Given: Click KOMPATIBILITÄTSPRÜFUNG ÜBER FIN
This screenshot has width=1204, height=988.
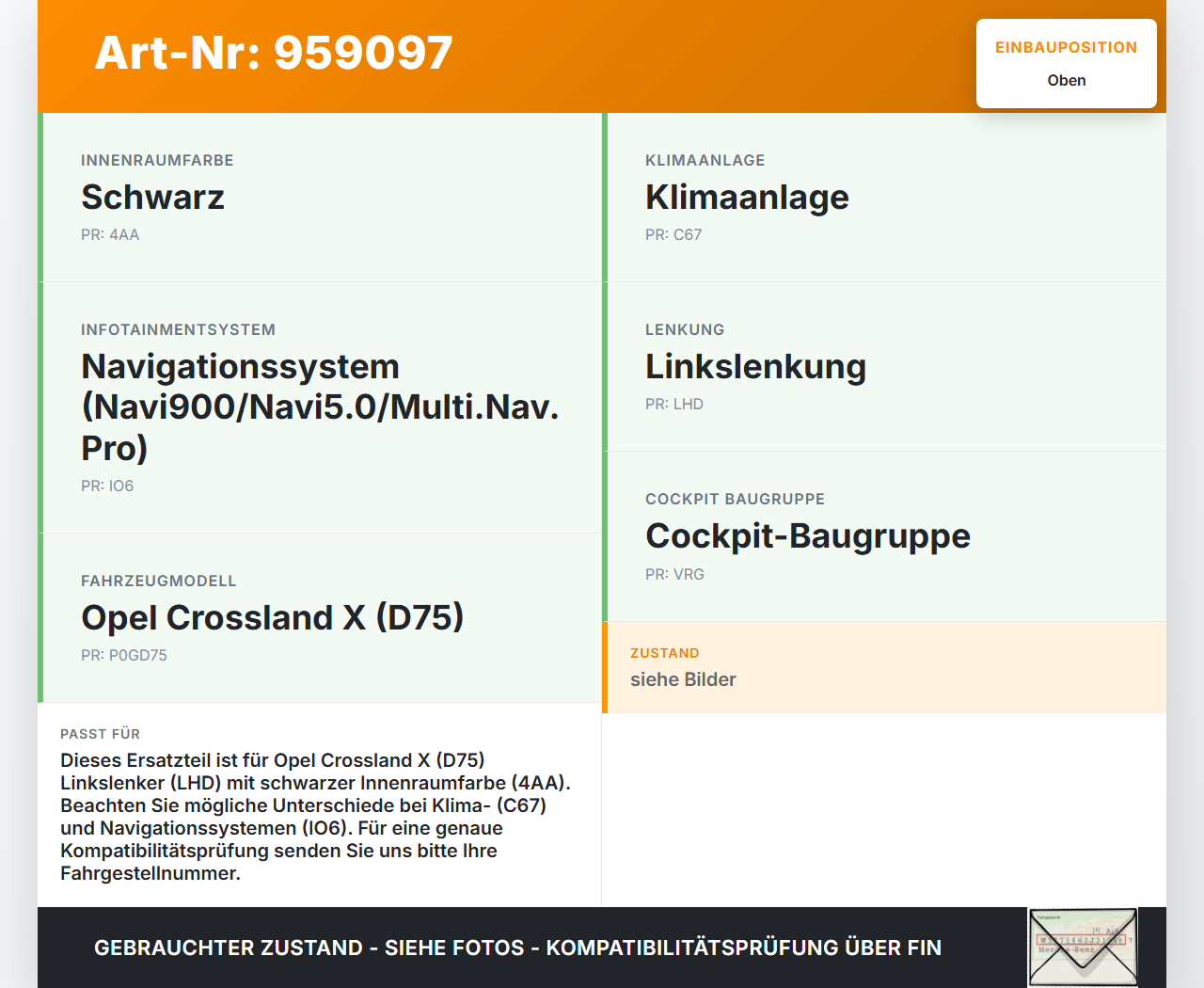Looking at the screenshot, I should (x=744, y=948).
